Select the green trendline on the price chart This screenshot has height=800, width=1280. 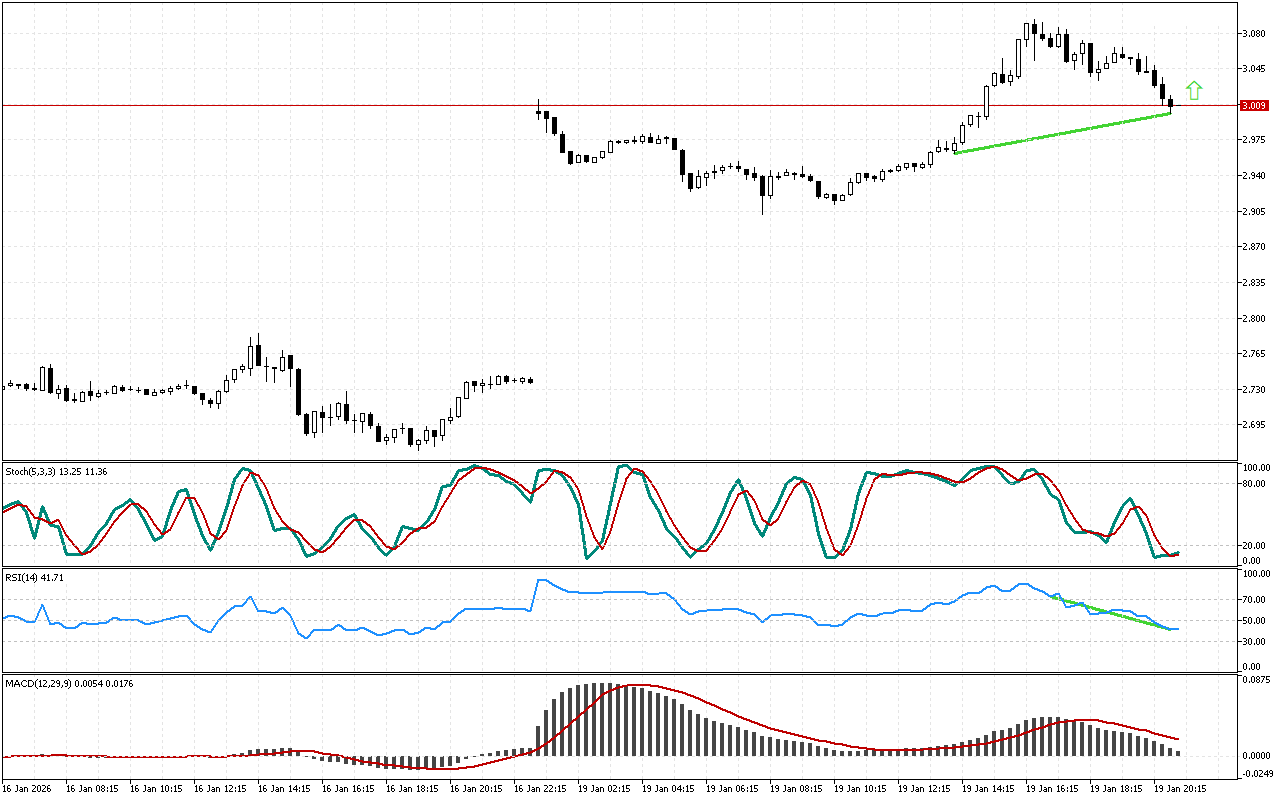point(1062,133)
